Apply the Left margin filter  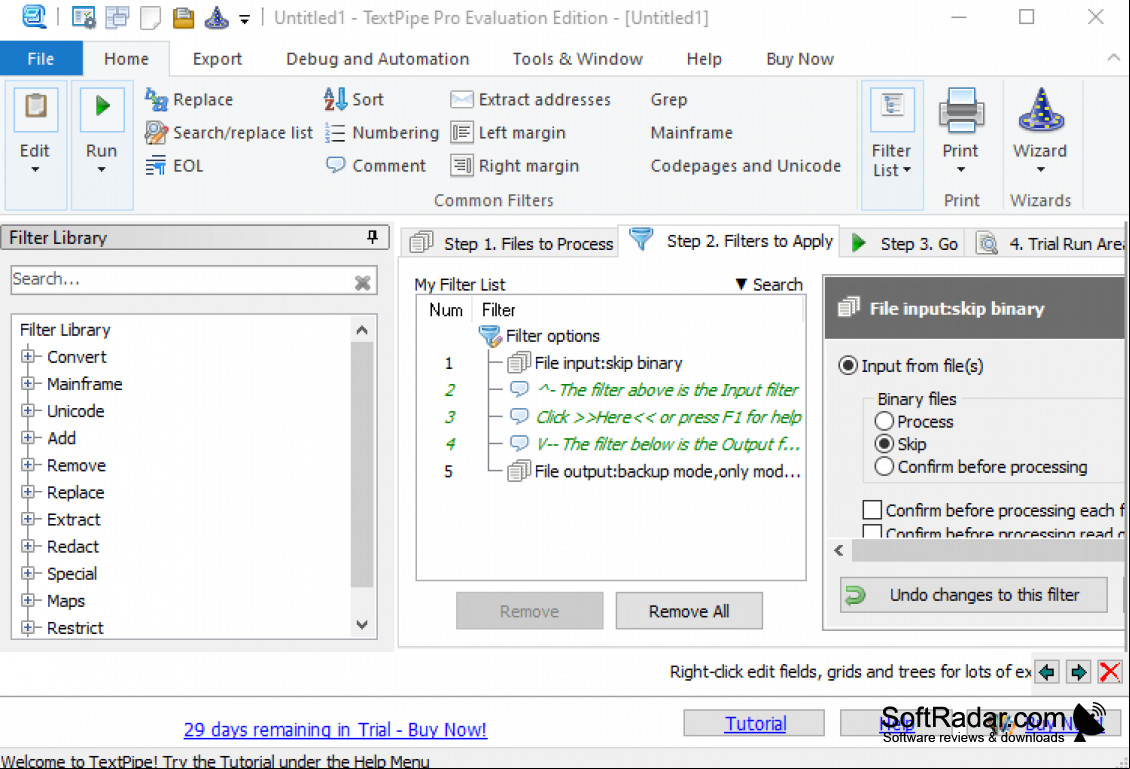coord(508,133)
